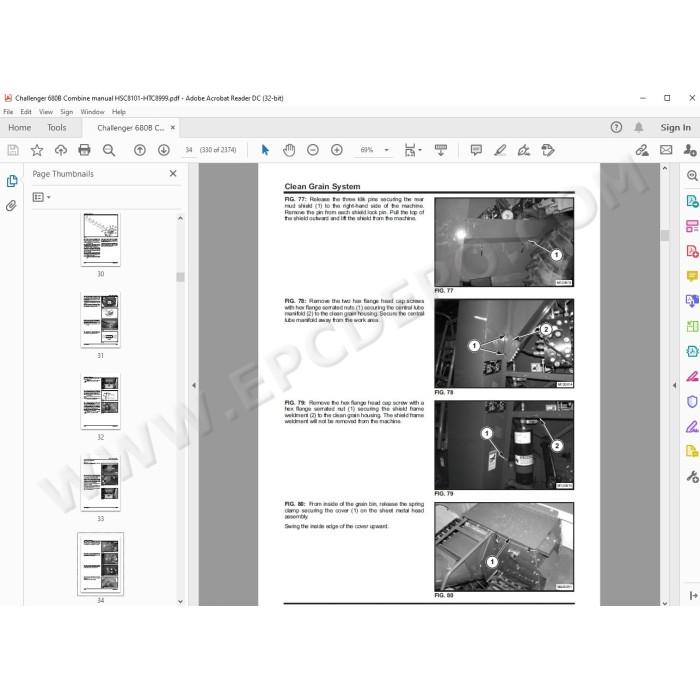Select the Hand pan tool
The height and width of the screenshot is (700, 700).
(x=289, y=150)
